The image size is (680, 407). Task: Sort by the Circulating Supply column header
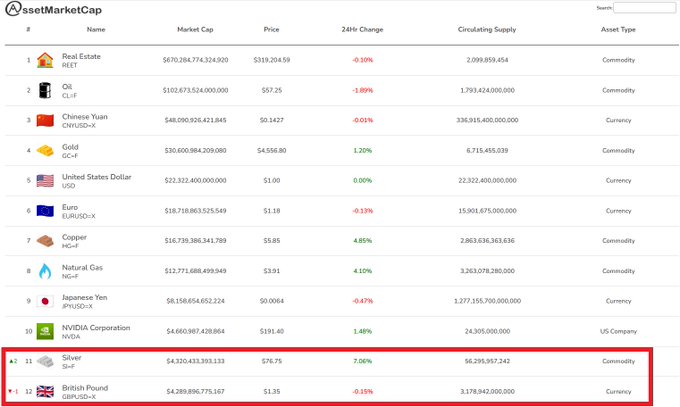click(x=487, y=30)
